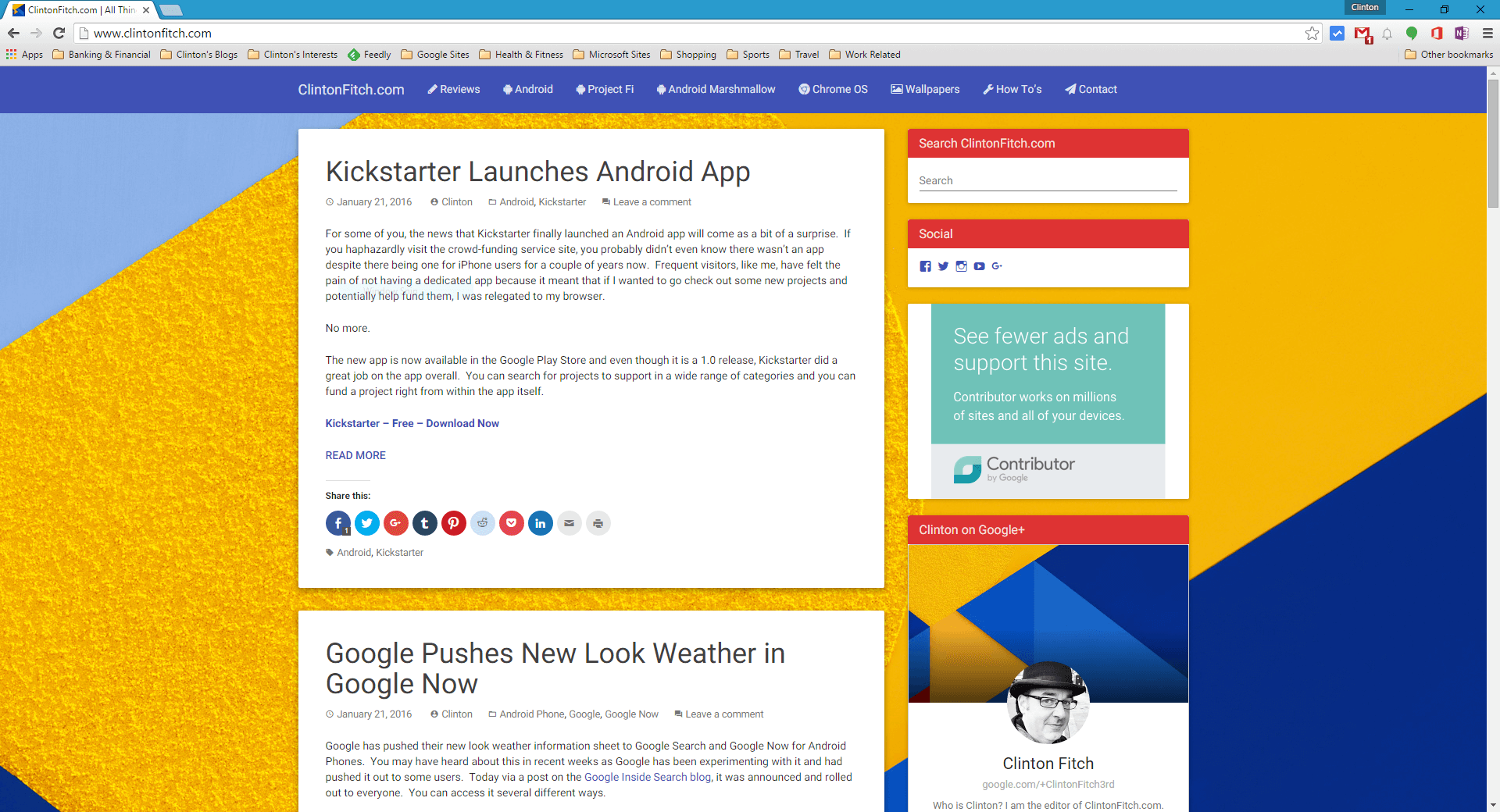This screenshot has width=1500, height=812.
Task: Open Facebook icon in Social widget
Action: click(x=925, y=266)
